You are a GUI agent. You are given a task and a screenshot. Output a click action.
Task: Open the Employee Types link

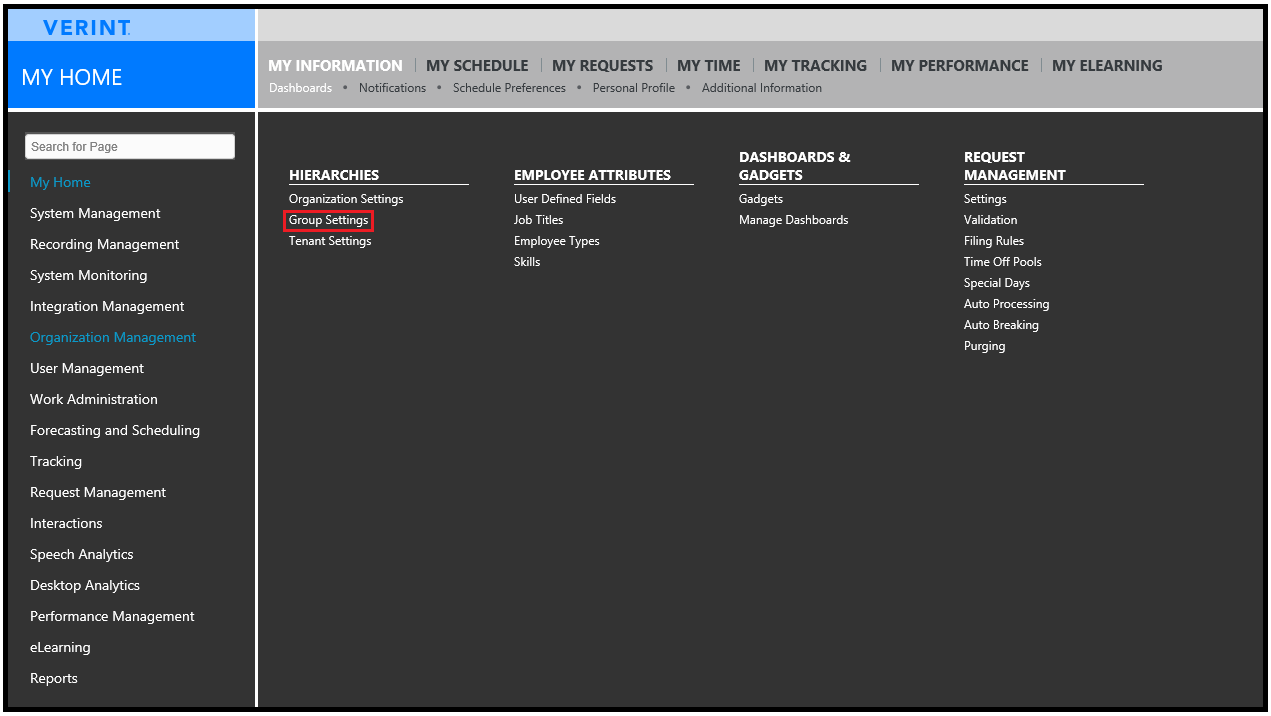[557, 241]
